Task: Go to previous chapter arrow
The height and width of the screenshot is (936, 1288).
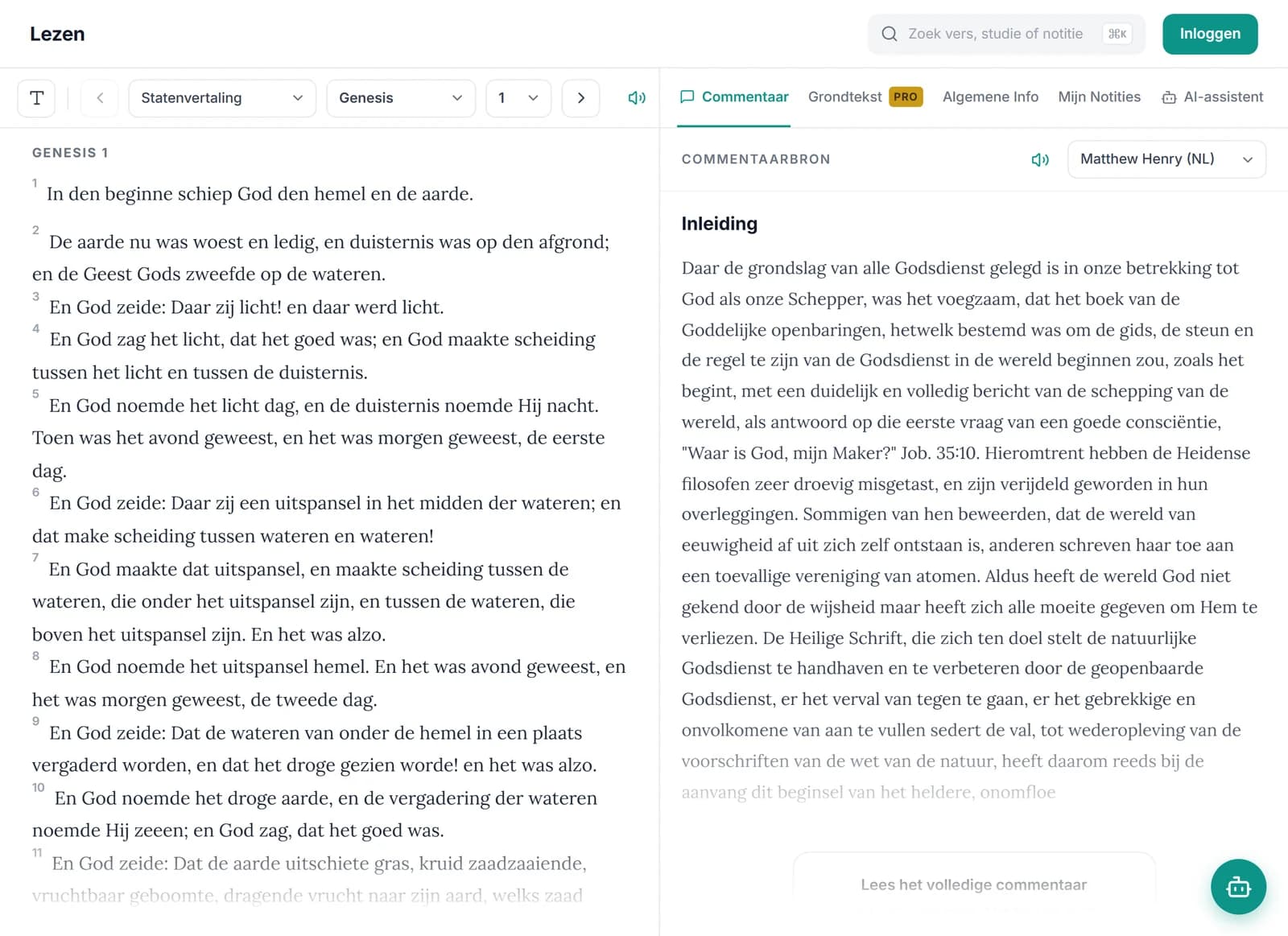Action: 100,98
